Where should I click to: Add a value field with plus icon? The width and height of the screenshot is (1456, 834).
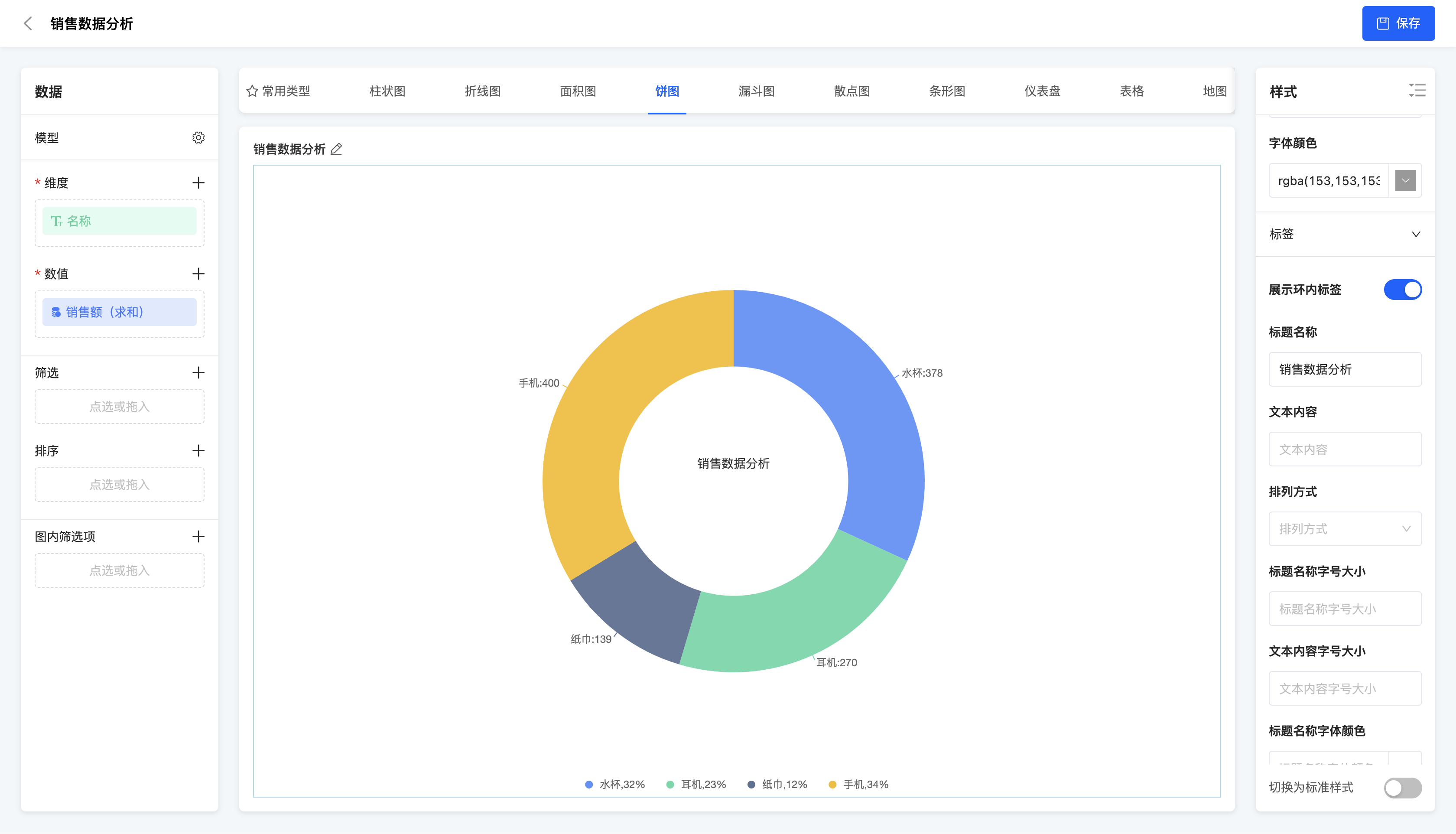(x=198, y=274)
